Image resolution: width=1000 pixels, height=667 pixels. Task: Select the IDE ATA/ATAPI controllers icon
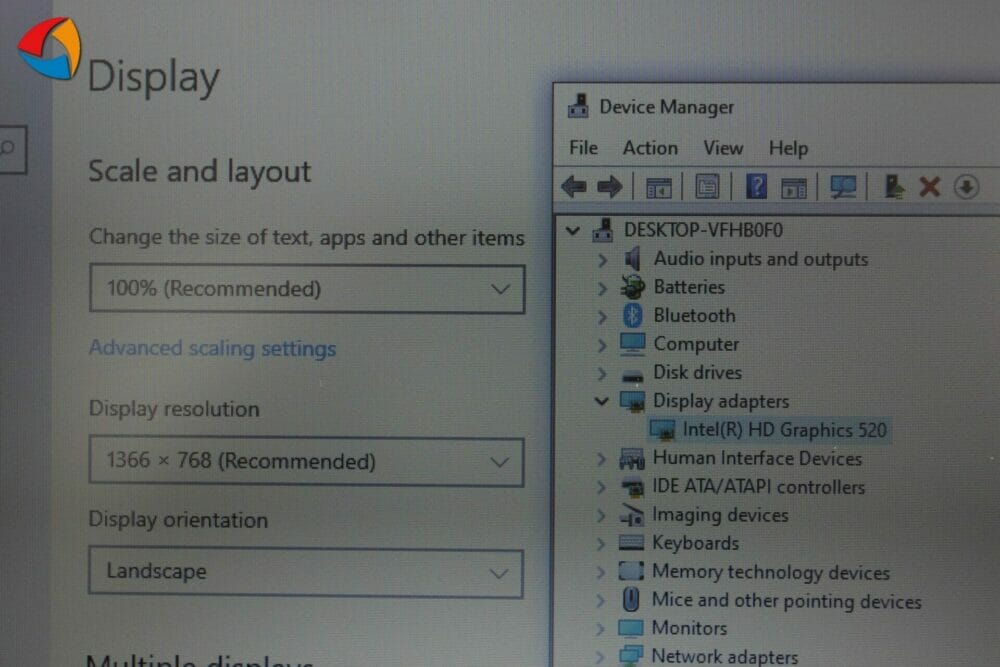coord(632,487)
